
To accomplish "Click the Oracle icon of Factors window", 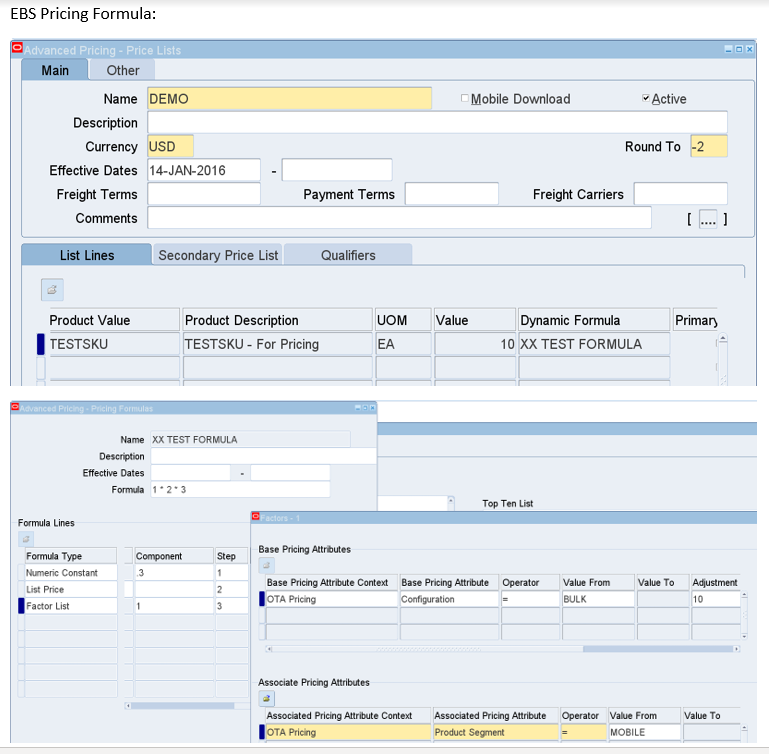I will point(256,517).
